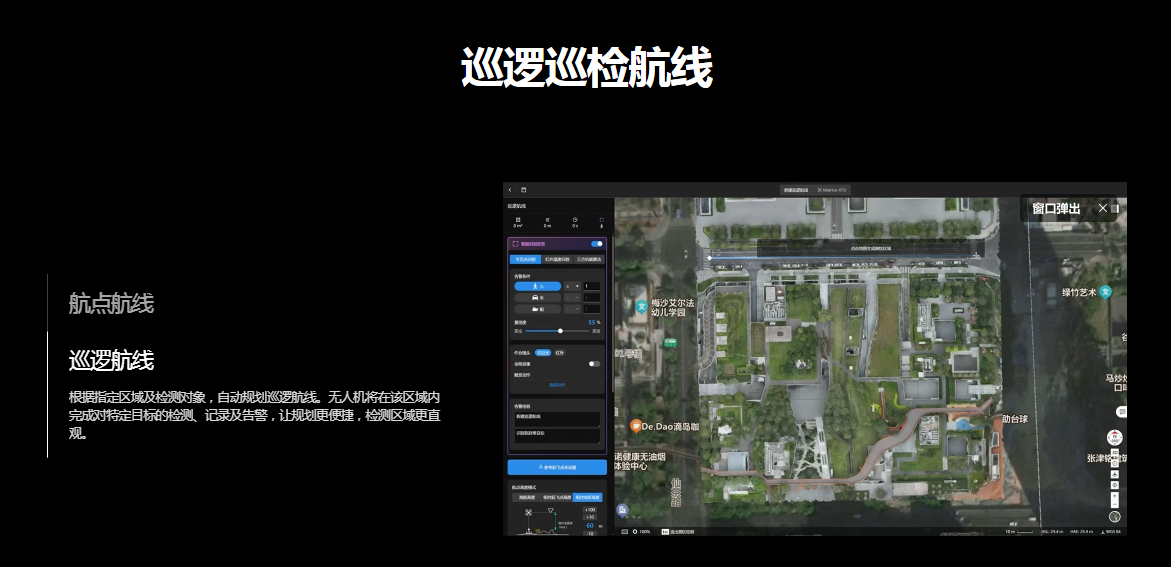
Task: Click the De.Dao coffee map marker
Action: [x=635, y=426]
